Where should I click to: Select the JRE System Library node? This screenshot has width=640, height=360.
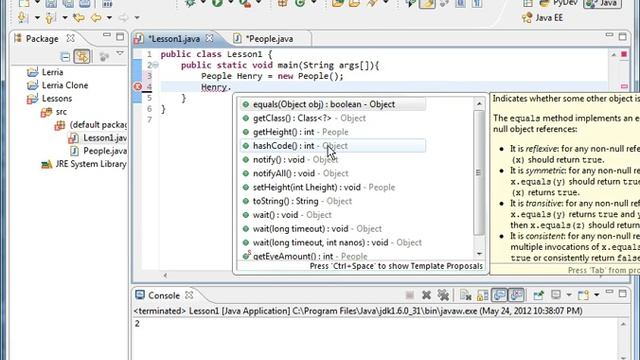83,164
